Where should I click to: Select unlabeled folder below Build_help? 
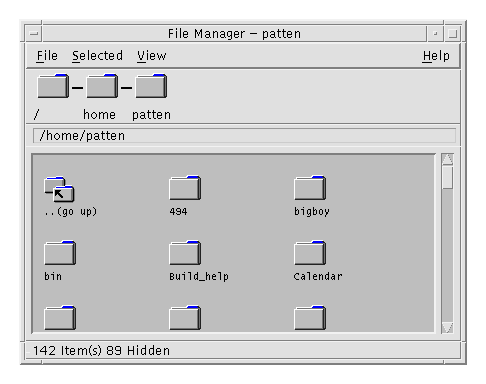(185, 318)
